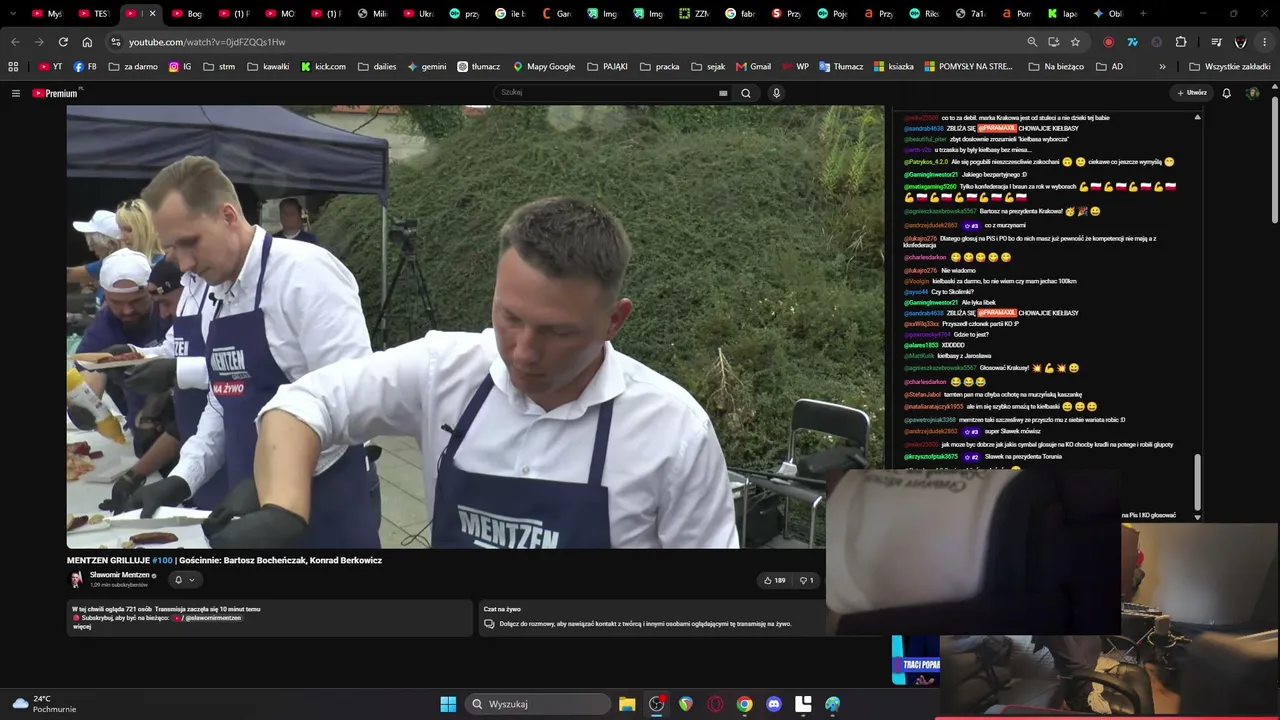Click the live chat scrollbar thumb
This screenshot has height=720, width=1280.
click(x=1197, y=482)
